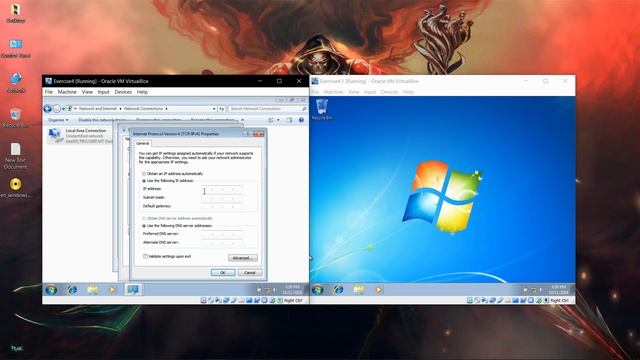640x360 pixels.
Task: Open the Advanced settings button
Action: 242,258
